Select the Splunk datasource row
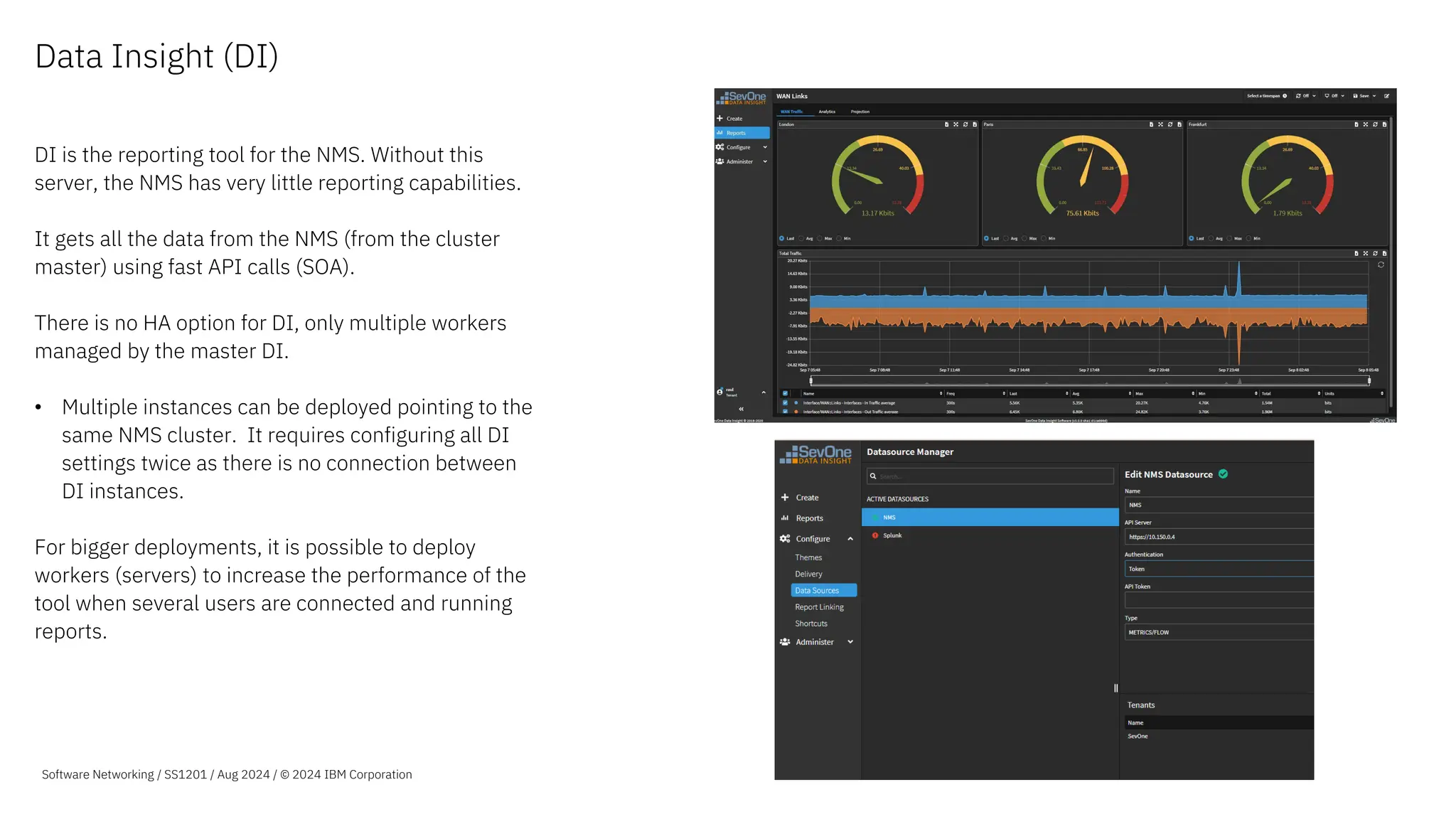Image resolution: width=1456 pixels, height=819 pixels. [x=990, y=535]
